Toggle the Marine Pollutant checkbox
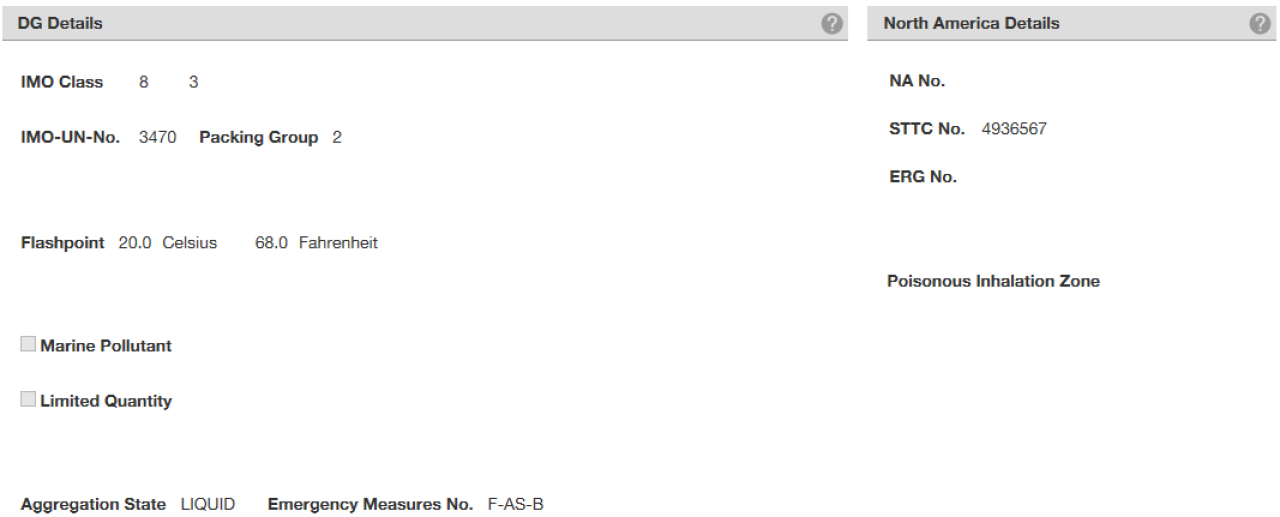 pos(28,345)
